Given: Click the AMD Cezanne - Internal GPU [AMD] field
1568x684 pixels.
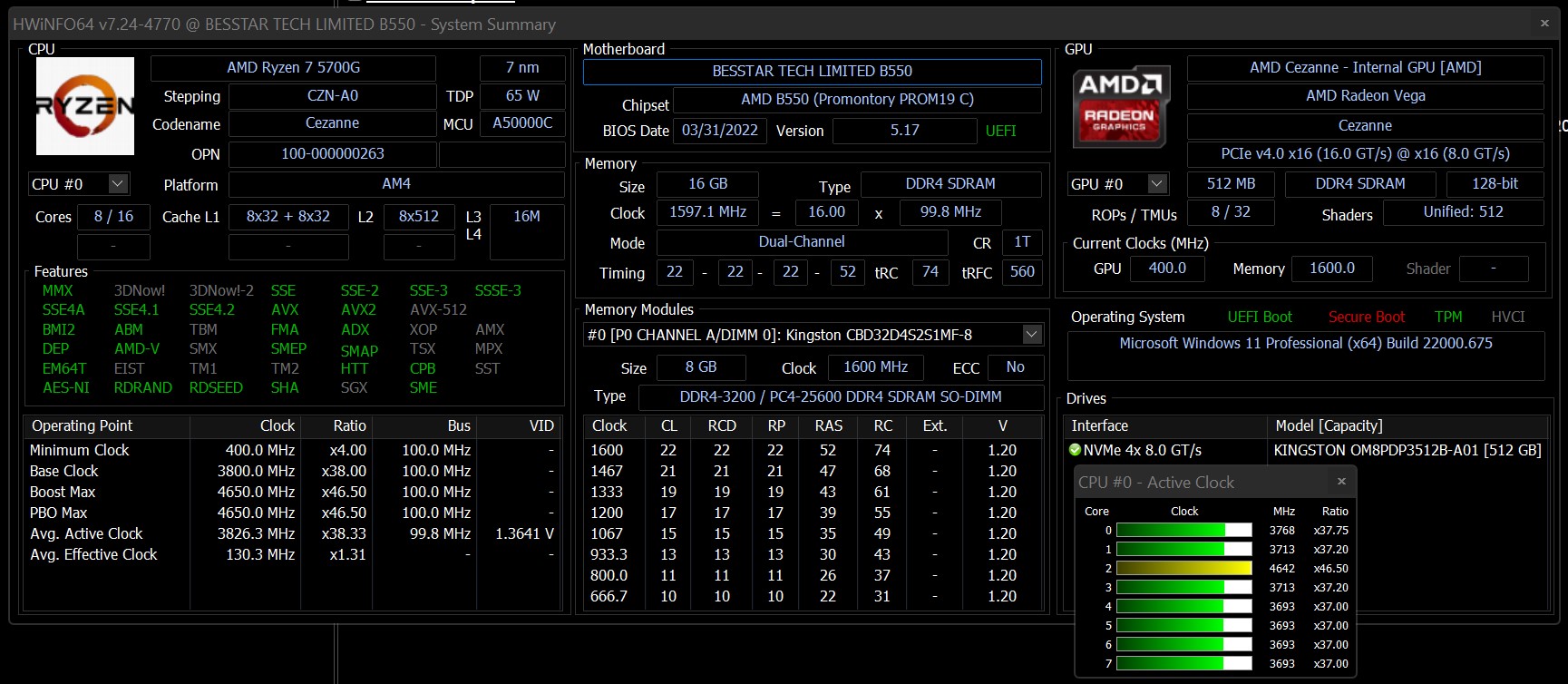Looking at the screenshot, I should [1366, 68].
